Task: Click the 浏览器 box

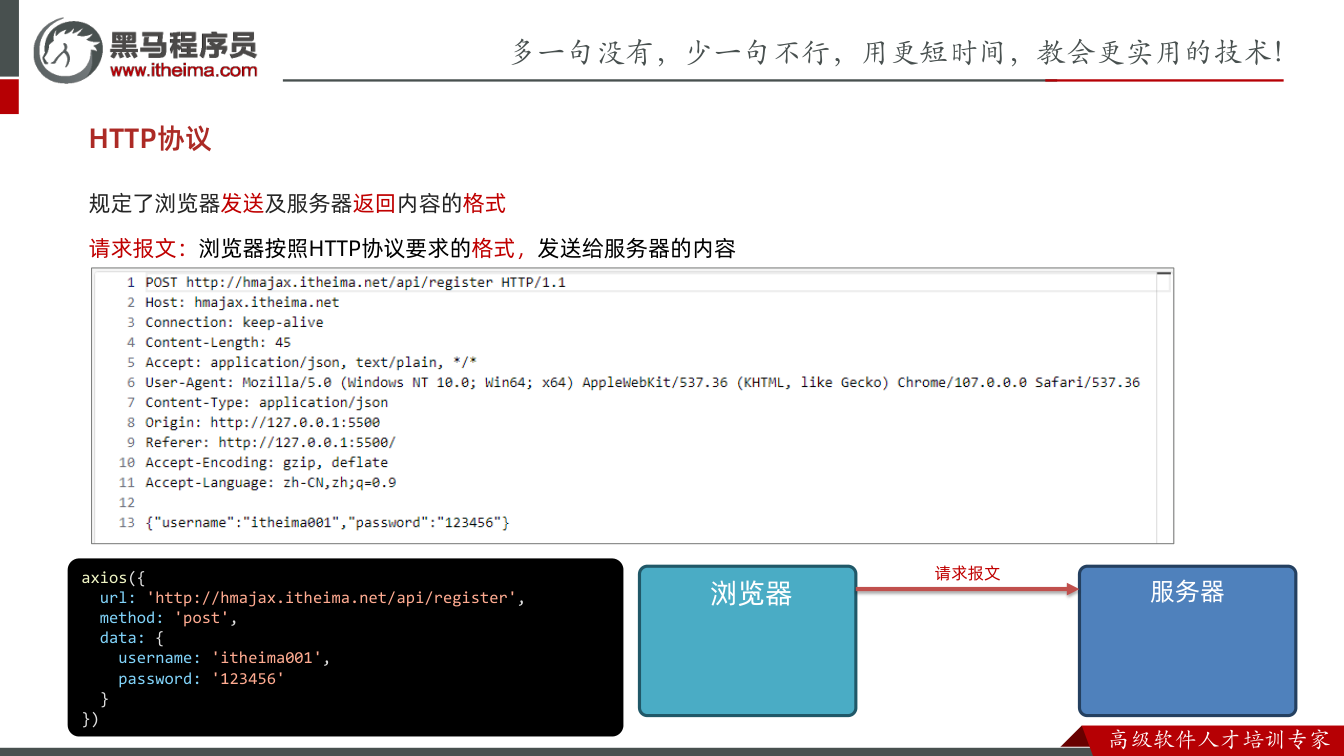Action: [x=748, y=641]
